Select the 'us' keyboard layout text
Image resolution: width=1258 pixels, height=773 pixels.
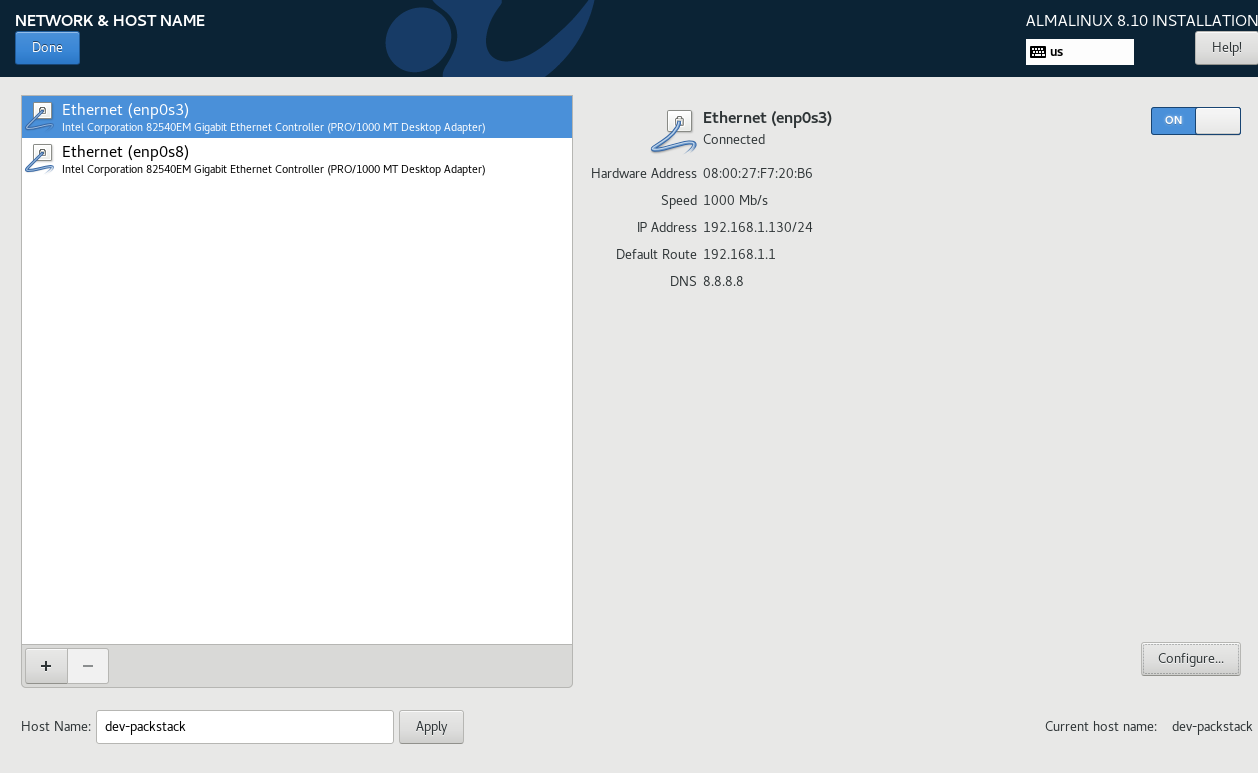1056,52
